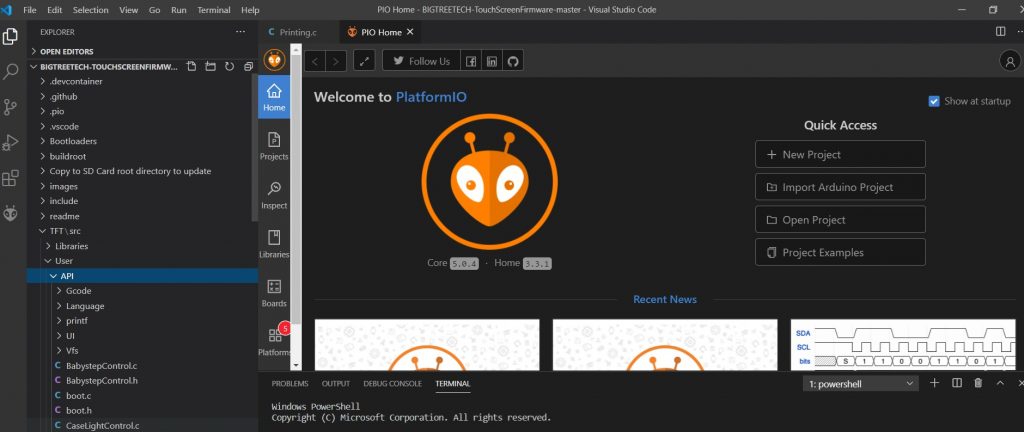
Task: Open PIO Projects sidebar item
Action: point(274,146)
